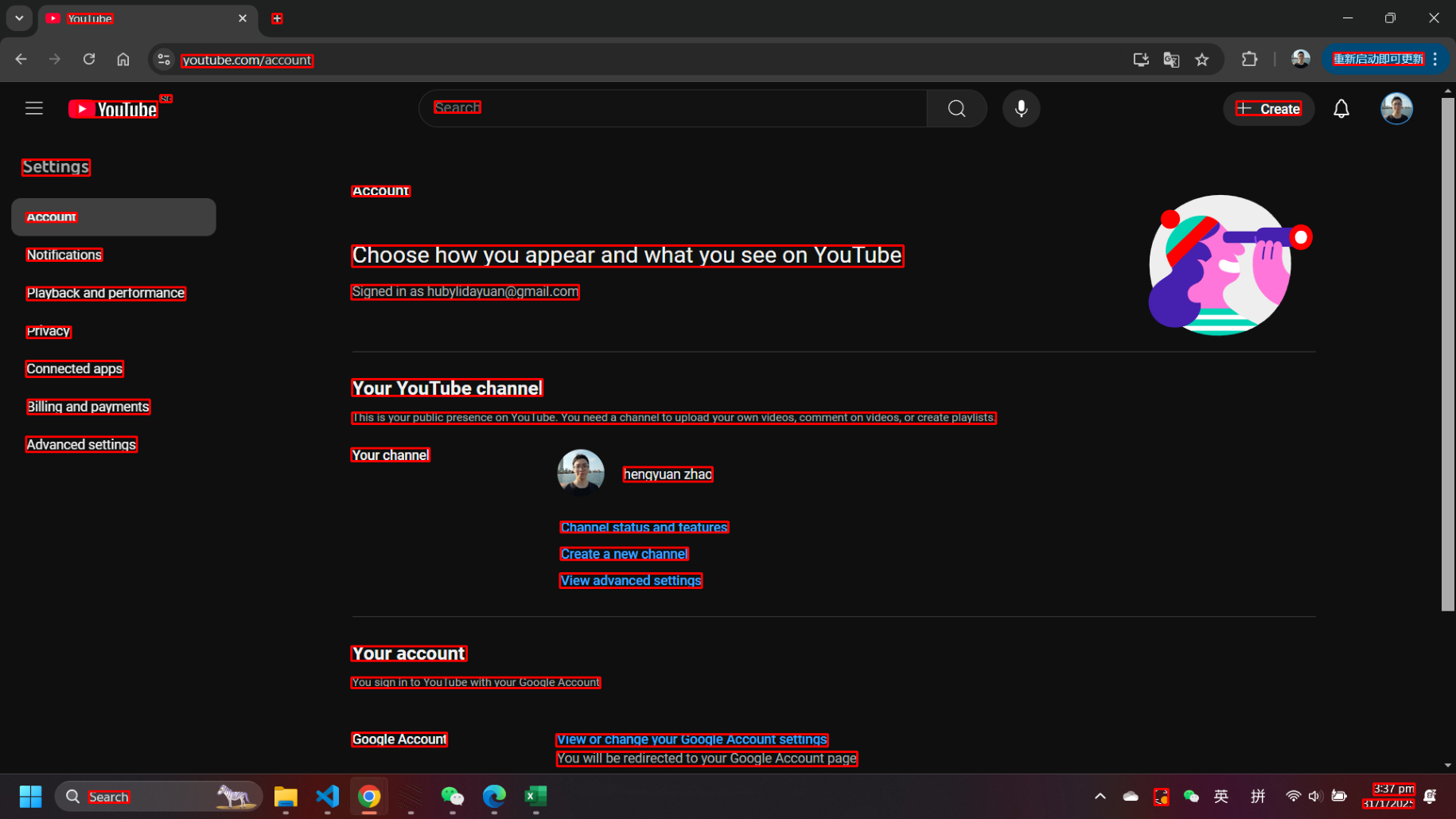
Task: Click the YouTube search magnifier button
Action: (x=956, y=108)
